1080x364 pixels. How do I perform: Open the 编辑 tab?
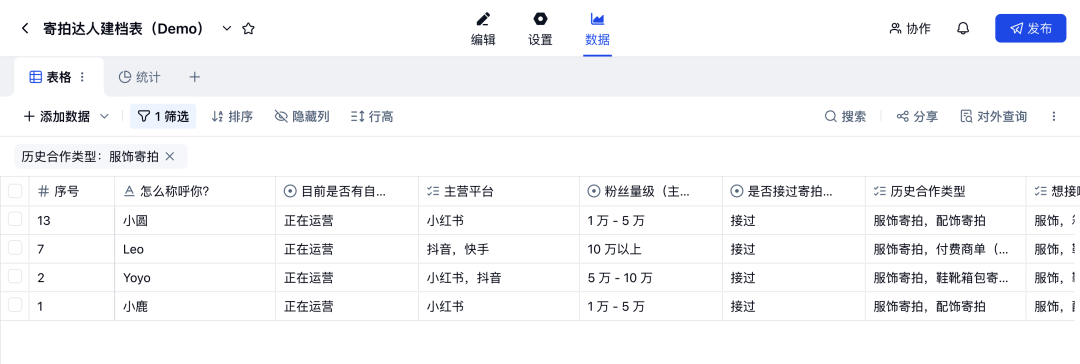click(x=483, y=29)
